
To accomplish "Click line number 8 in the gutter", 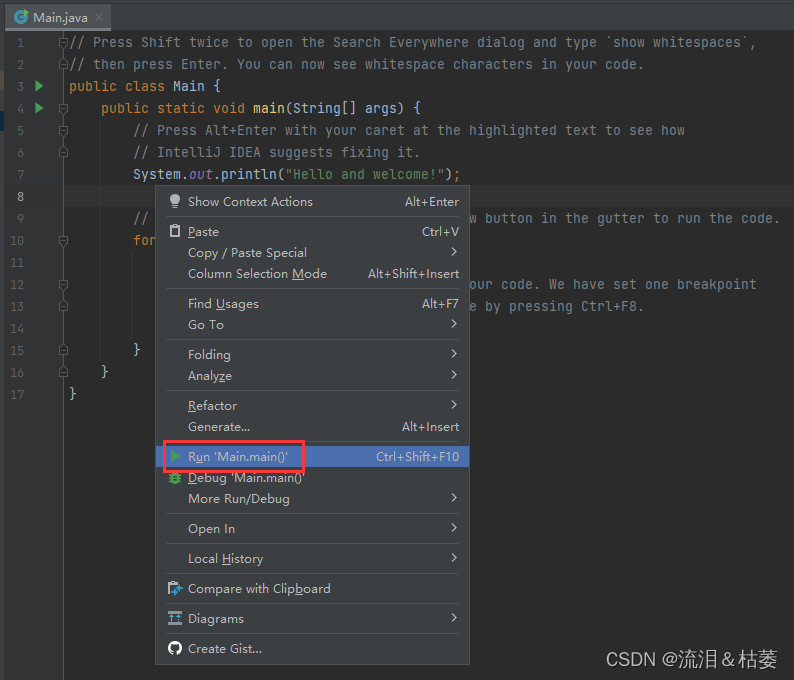I will (20, 196).
